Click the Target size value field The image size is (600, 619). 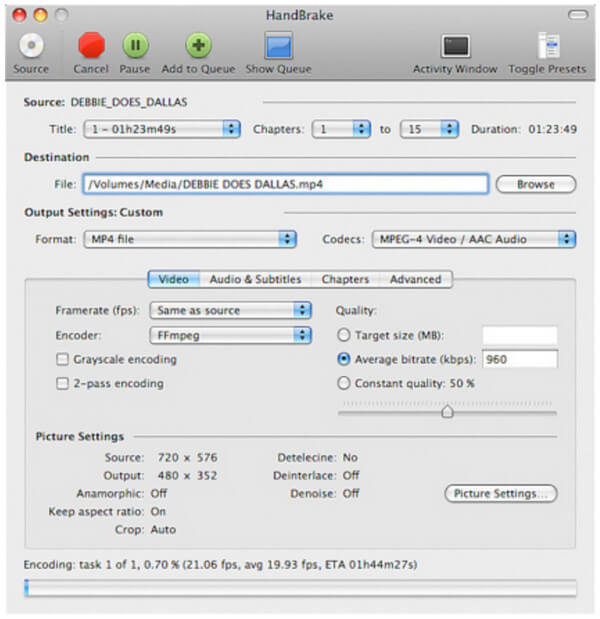[x=520, y=335]
